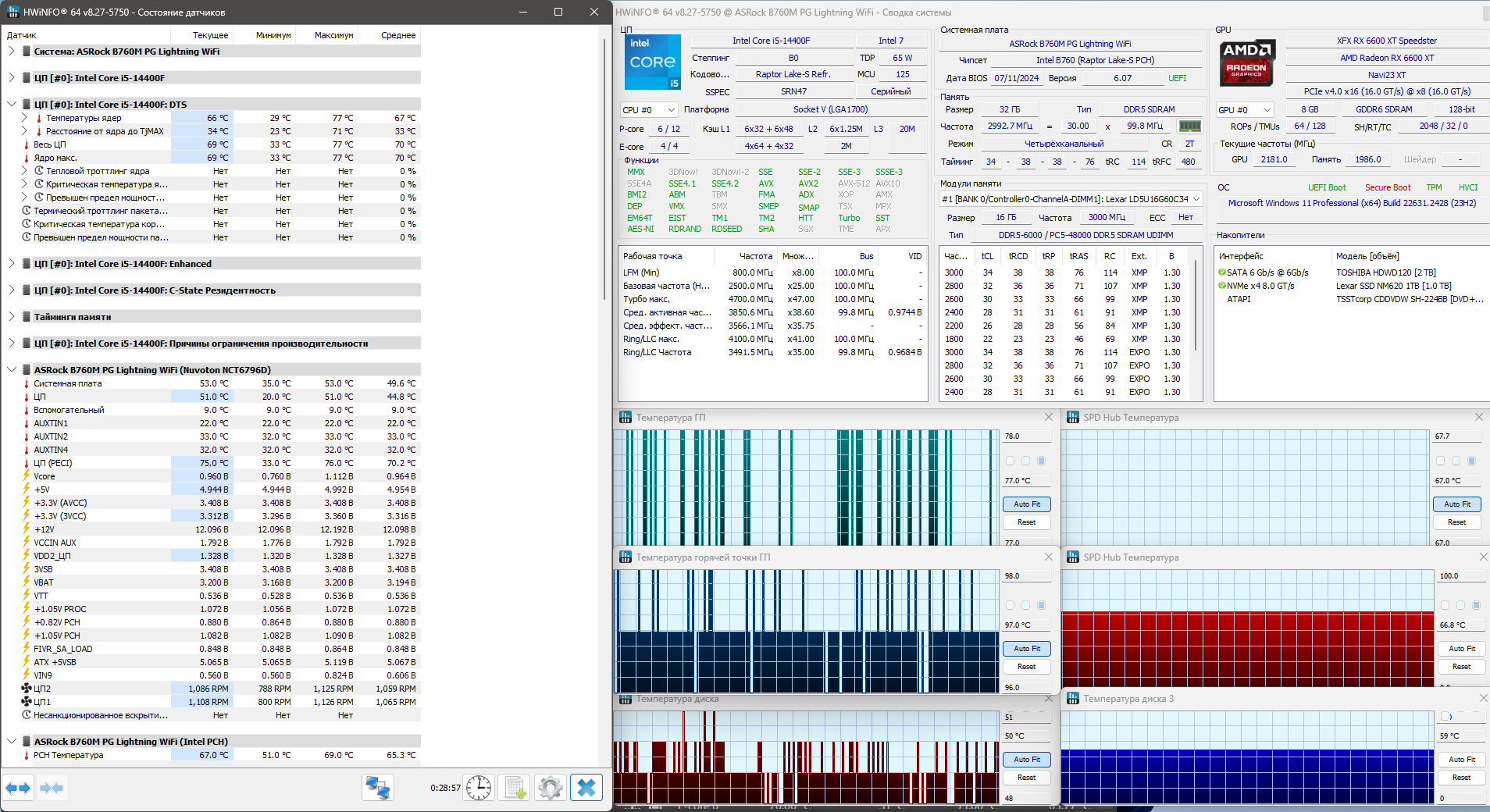Click the blue X close sensors icon
Screen dimensions: 1490x812
(x=586, y=788)
